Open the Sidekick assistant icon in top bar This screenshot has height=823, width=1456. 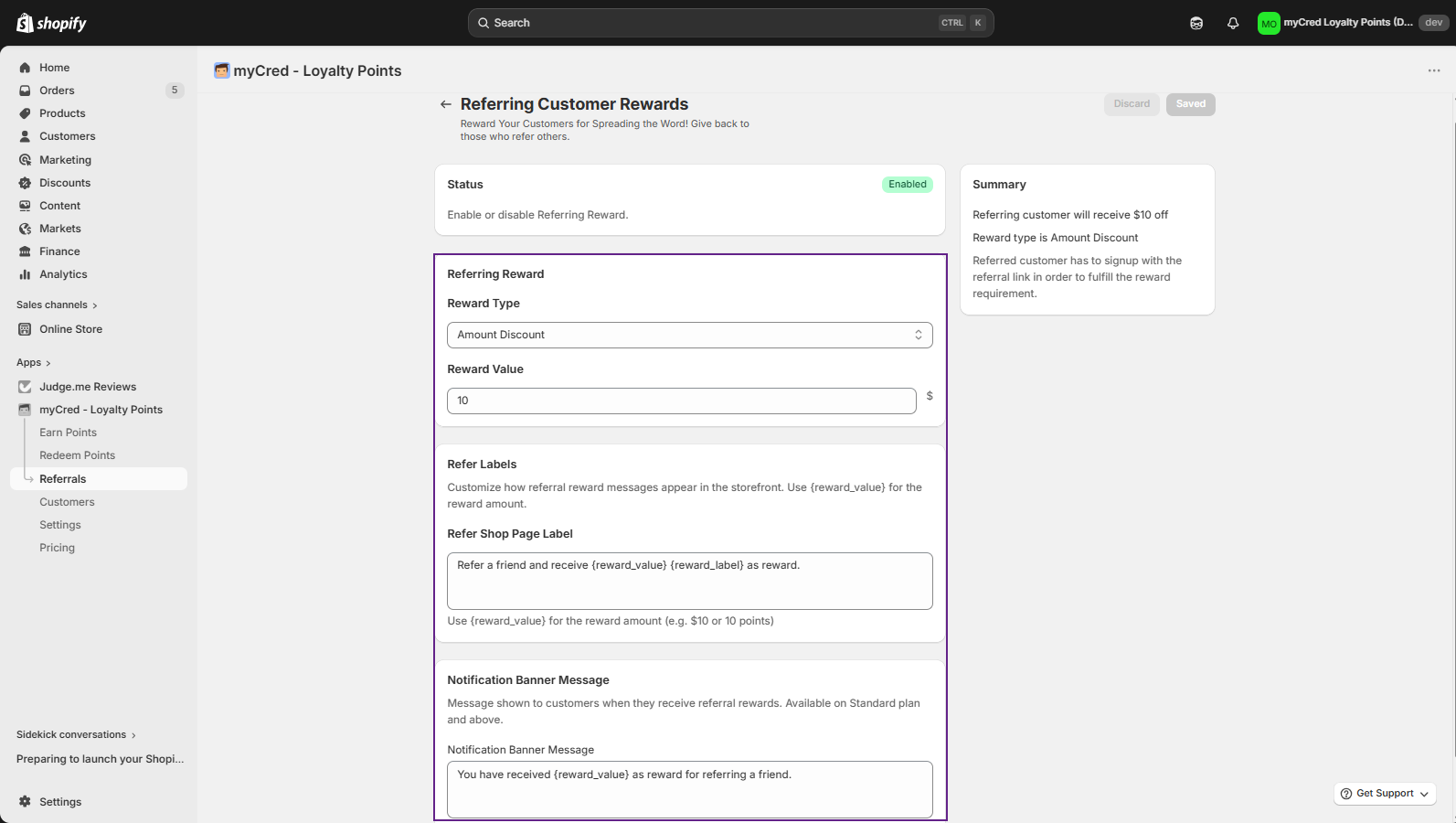tap(1196, 23)
